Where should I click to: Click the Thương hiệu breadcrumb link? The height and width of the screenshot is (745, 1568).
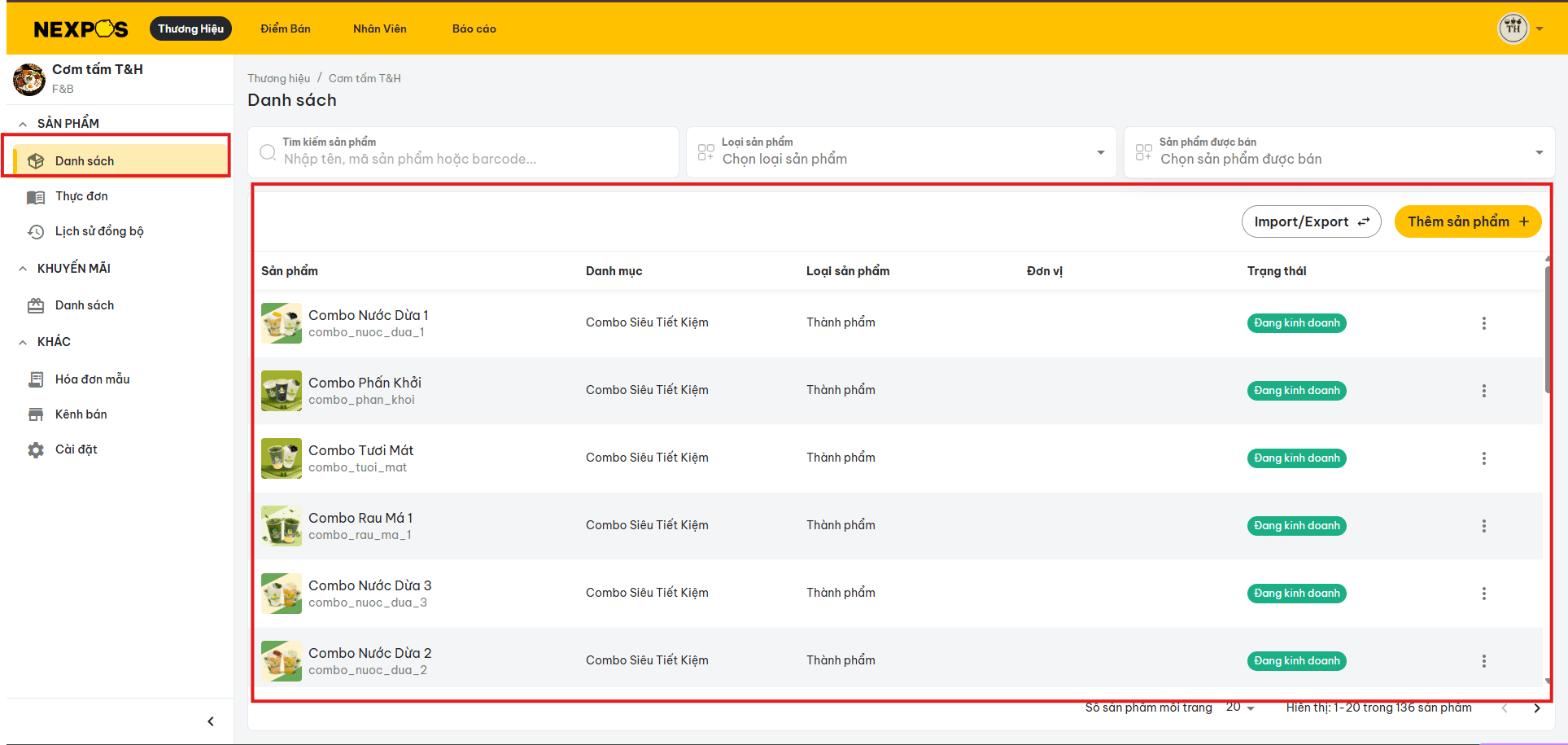tap(278, 78)
